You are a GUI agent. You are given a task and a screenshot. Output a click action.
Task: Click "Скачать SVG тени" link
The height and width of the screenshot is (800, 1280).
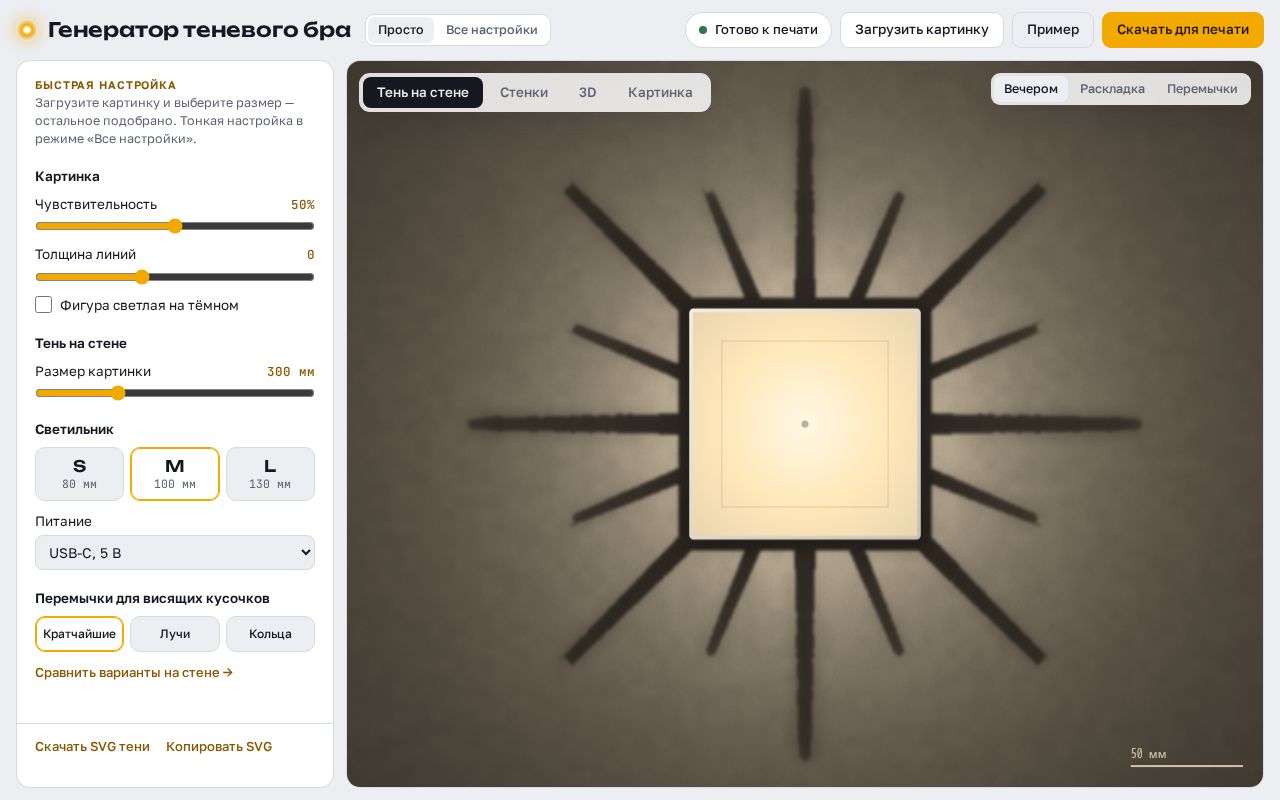pyautogui.click(x=92, y=747)
